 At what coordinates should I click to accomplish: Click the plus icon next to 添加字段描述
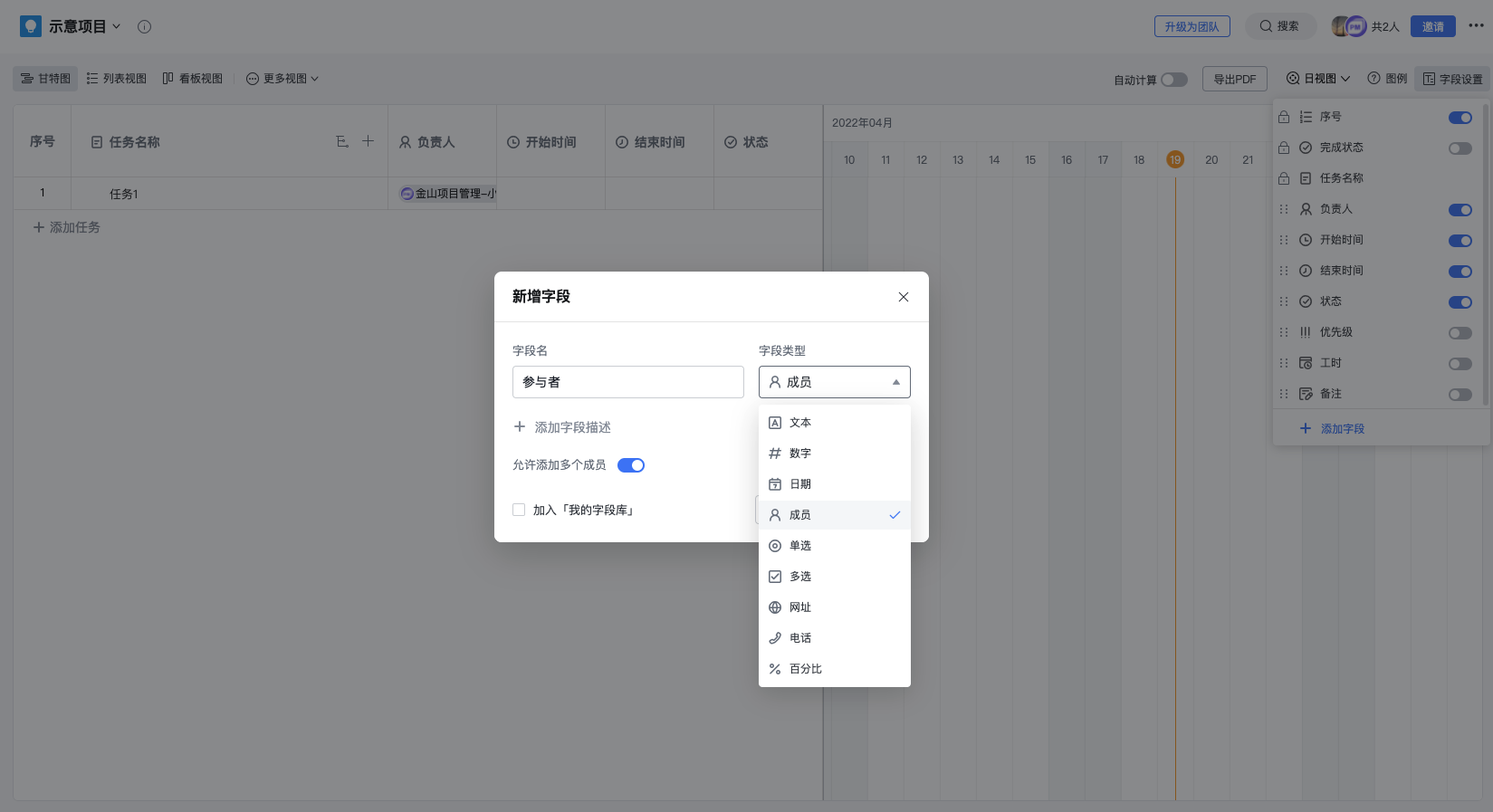click(x=520, y=426)
